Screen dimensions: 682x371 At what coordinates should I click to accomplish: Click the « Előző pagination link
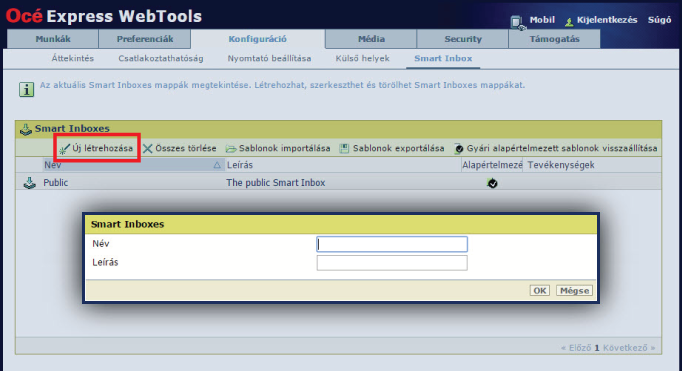tap(576, 348)
